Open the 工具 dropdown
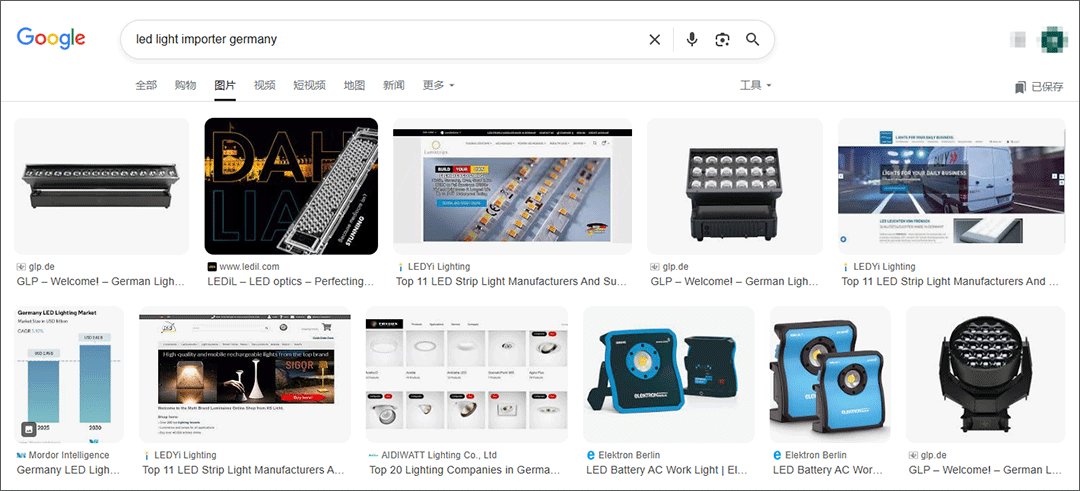 tap(756, 85)
